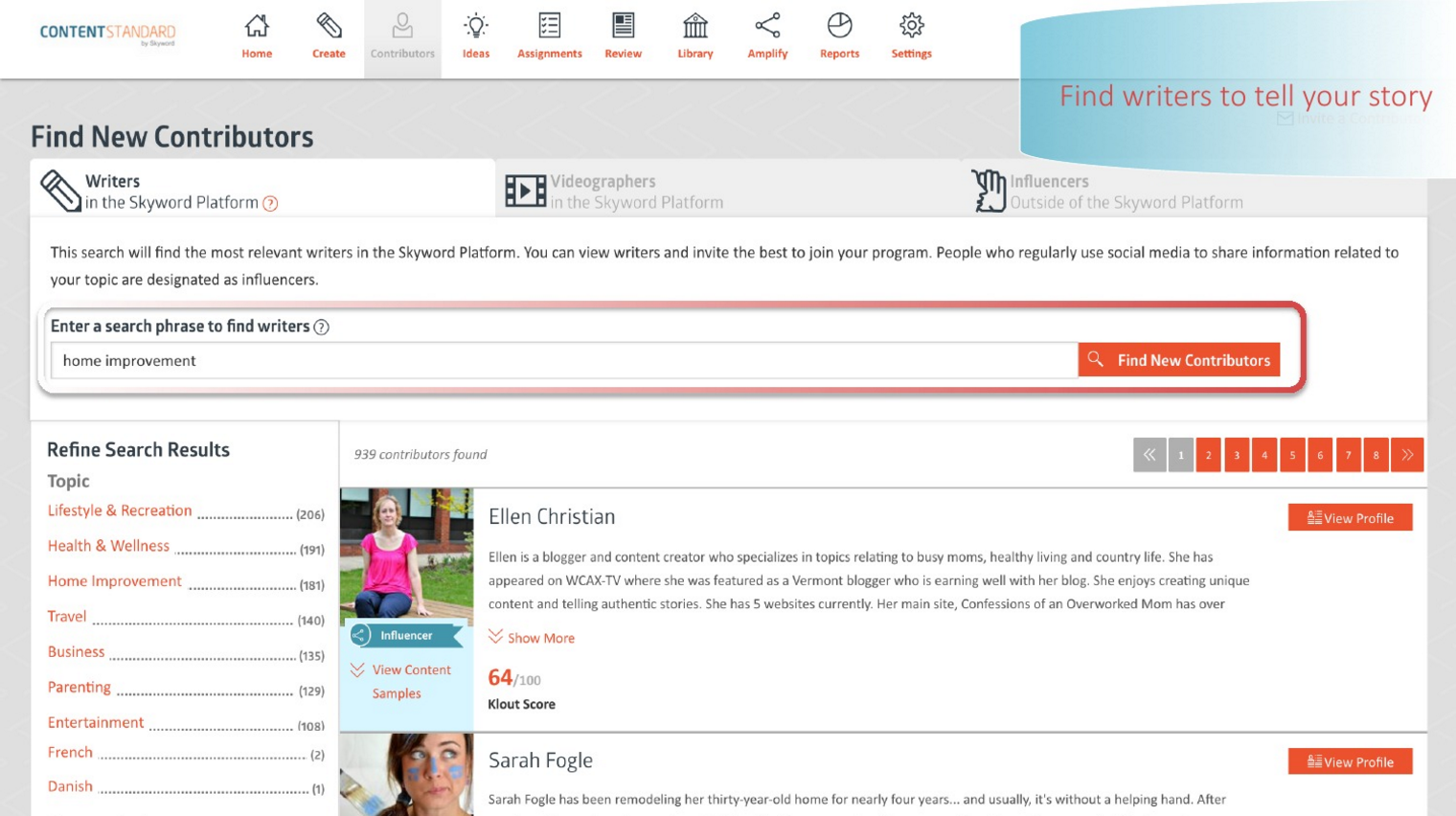1456x816 pixels.
Task: View Ellen Christian's profile
Action: click(1350, 518)
